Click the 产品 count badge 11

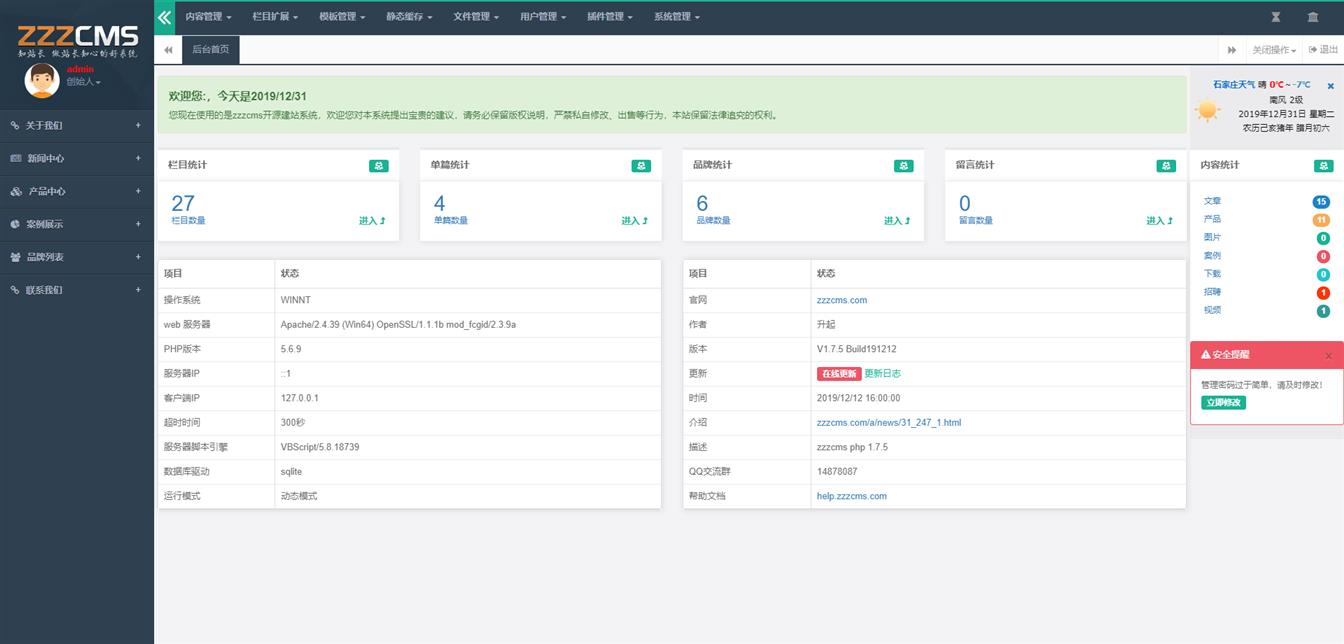click(x=1321, y=220)
